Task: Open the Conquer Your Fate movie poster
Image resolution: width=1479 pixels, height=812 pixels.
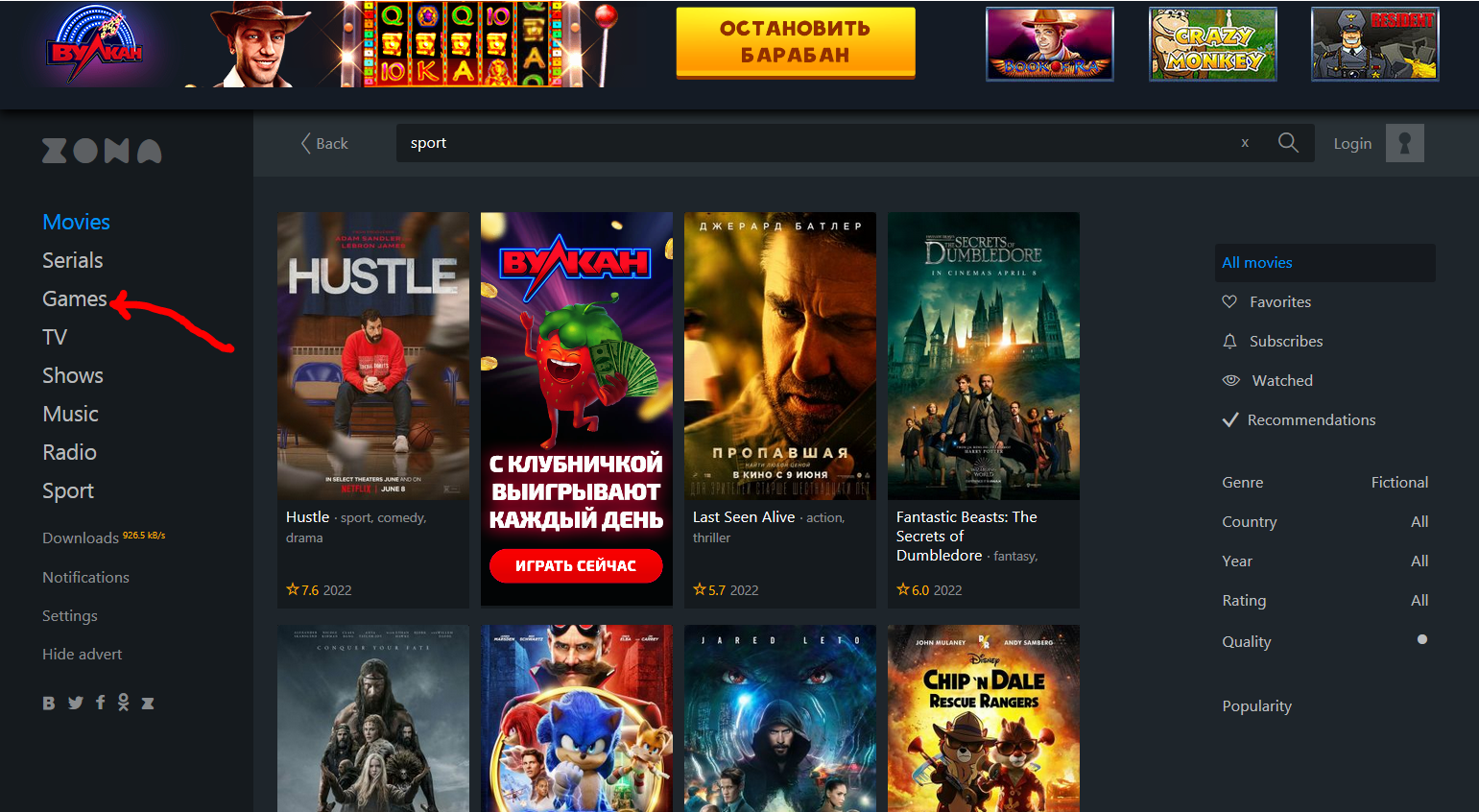Action: 373,718
